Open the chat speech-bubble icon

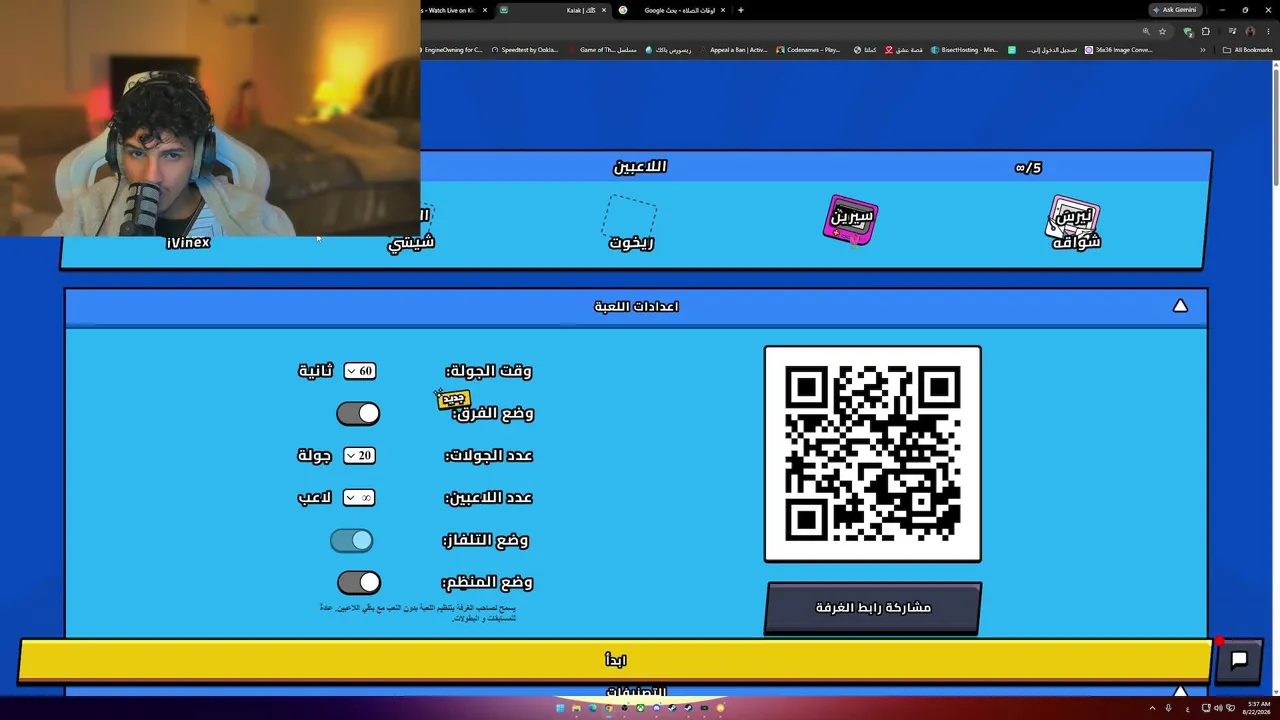point(1238,660)
